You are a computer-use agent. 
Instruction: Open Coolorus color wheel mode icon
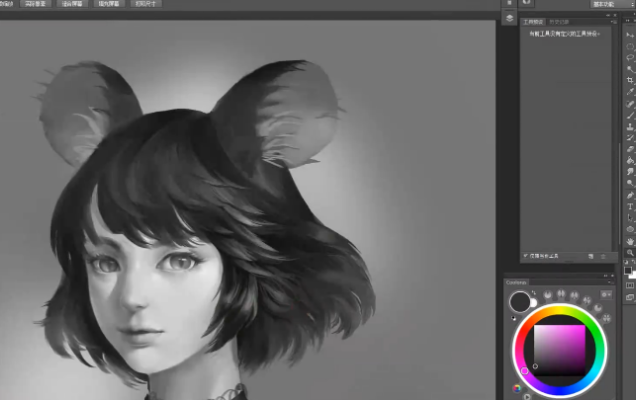tap(516, 388)
